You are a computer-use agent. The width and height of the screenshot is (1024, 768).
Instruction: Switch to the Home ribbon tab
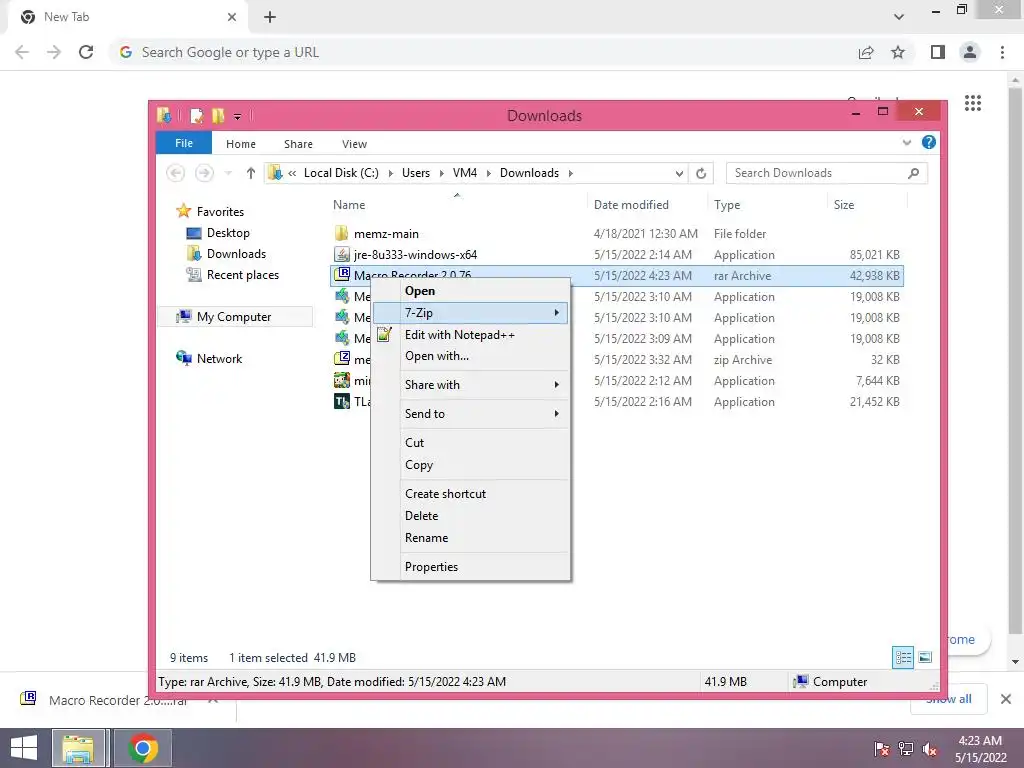241,144
